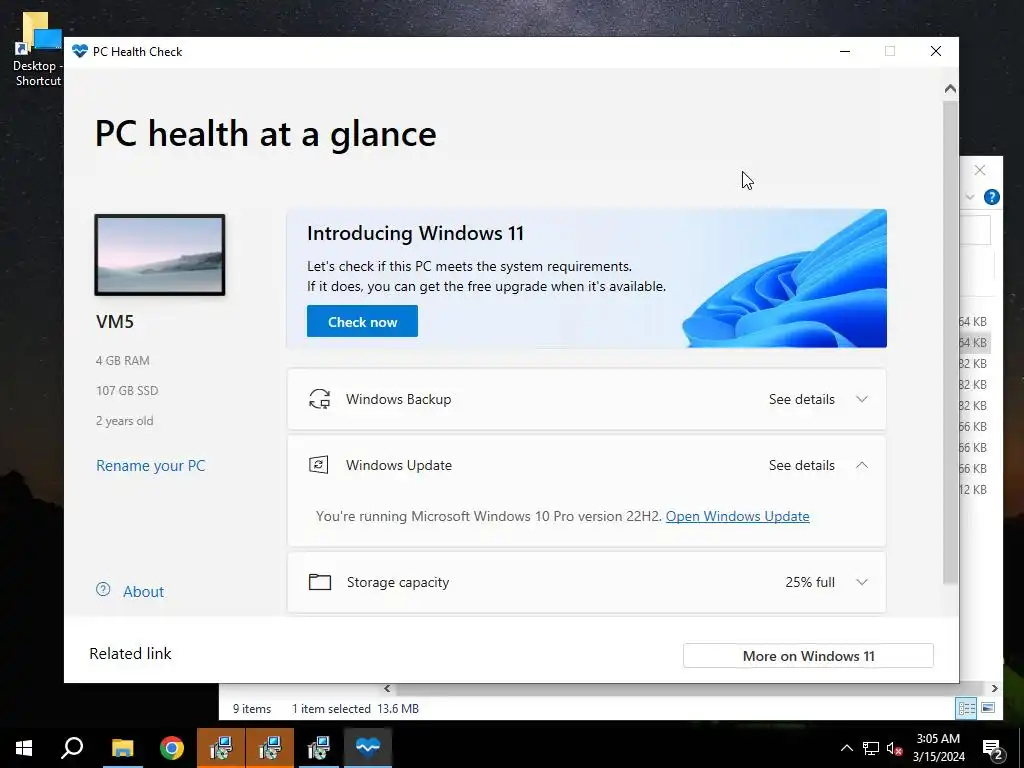Click the Windows Update icon

pos(319,465)
